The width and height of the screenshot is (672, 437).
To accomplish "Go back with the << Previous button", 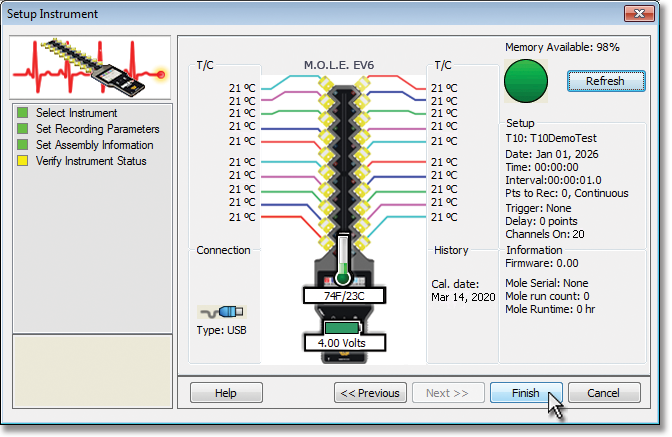I will [x=370, y=392].
